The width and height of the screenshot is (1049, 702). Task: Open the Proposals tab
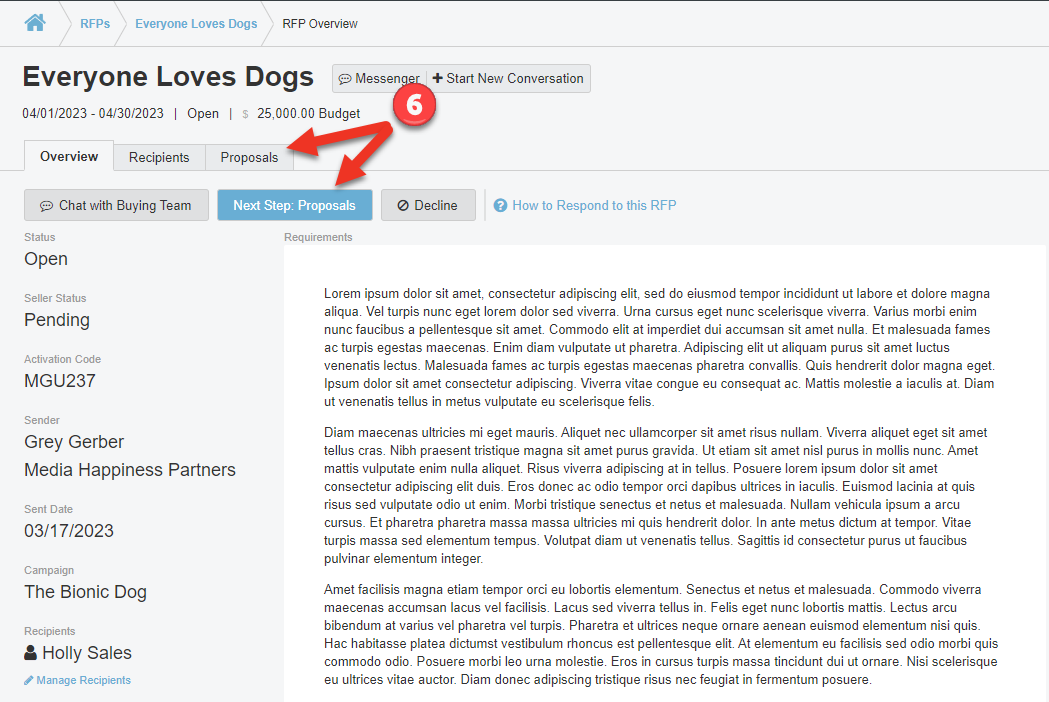(x=249, y=157)
